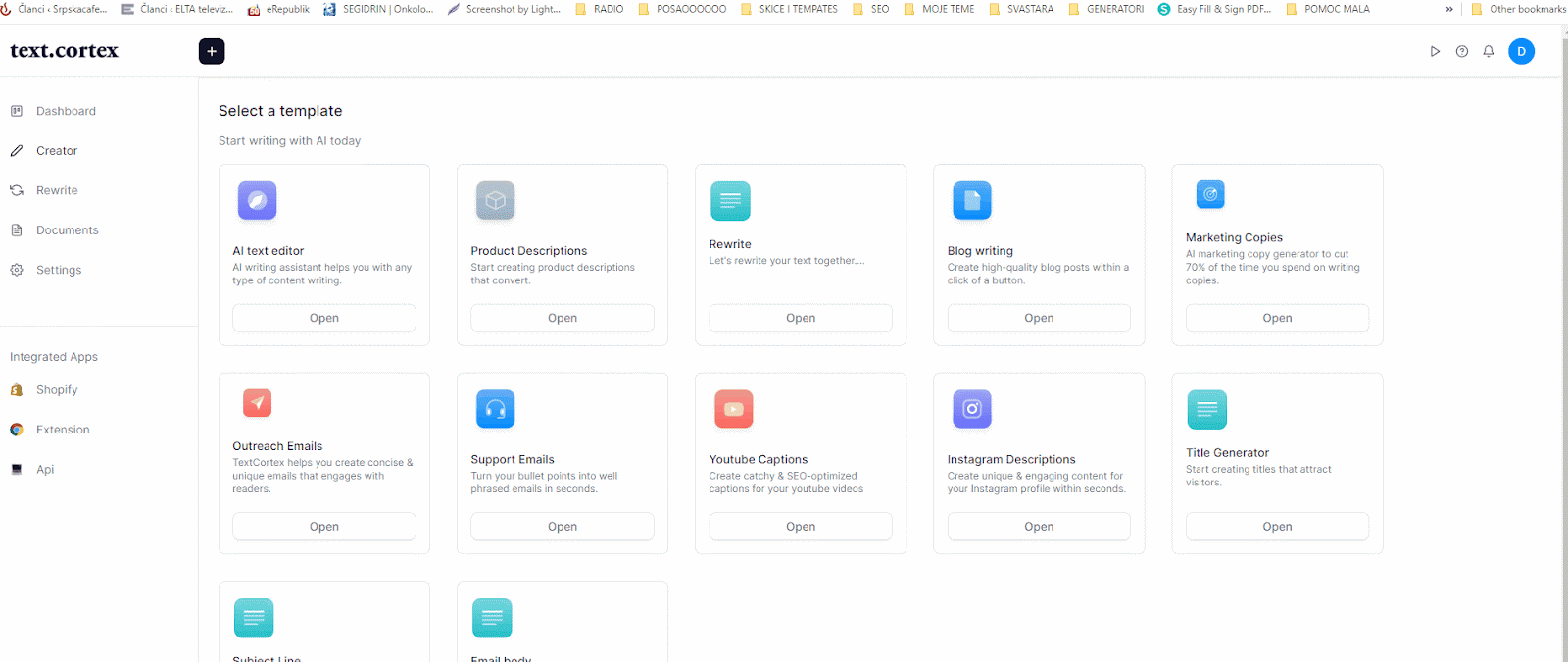The width and height of the screenshot is (1568, 662).
Task: Click the help question mark icon
Action: [1461, 51]
